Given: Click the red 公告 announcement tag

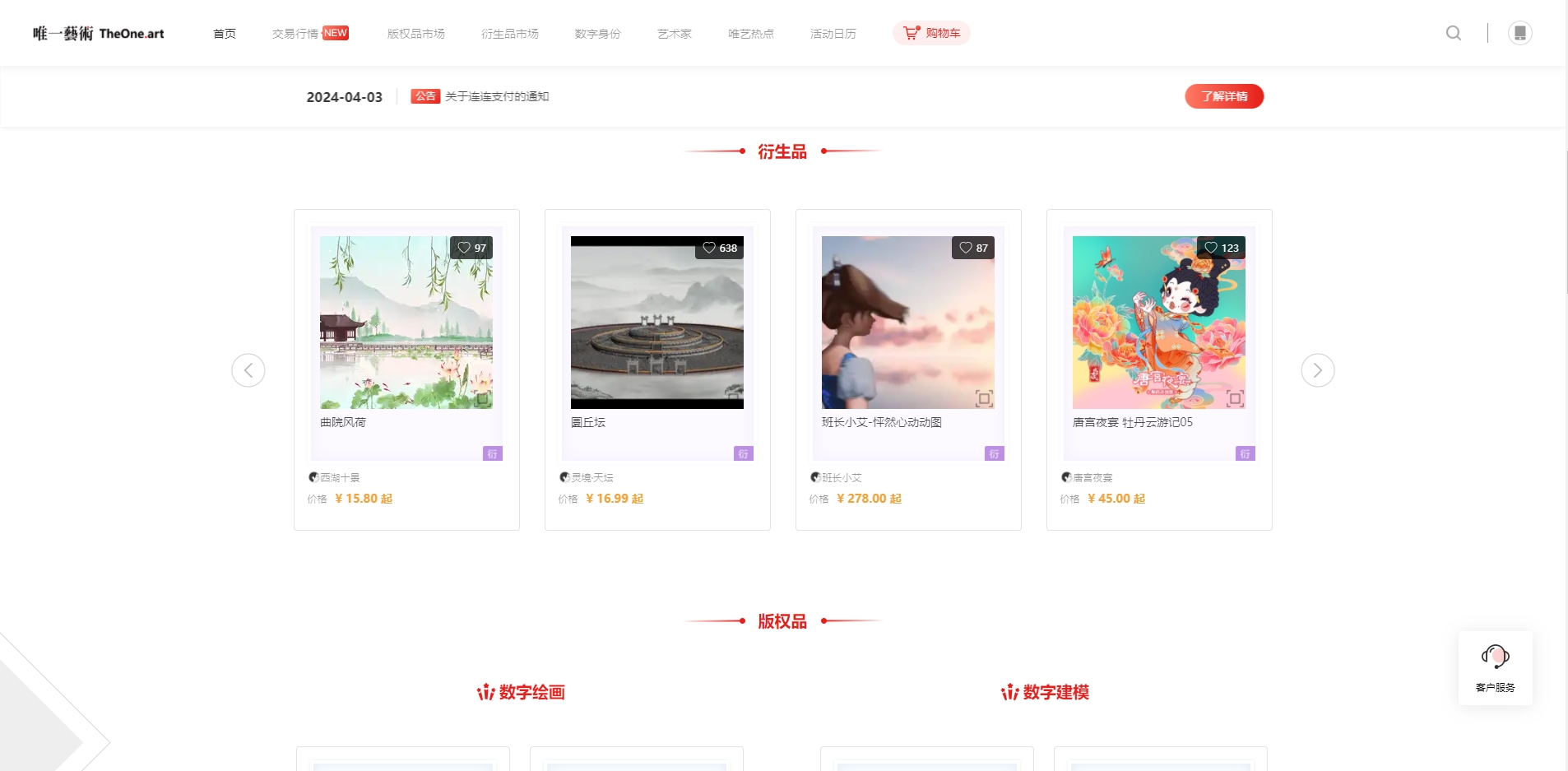Looking at the screenshot, I should click(x=425, y=96).
